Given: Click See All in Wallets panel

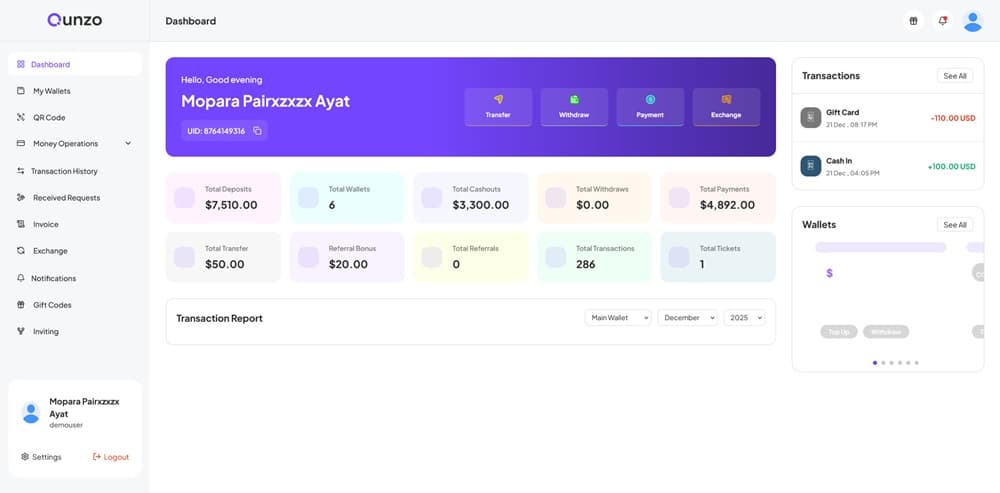Looking at the screenshot, I should [953, 225].
